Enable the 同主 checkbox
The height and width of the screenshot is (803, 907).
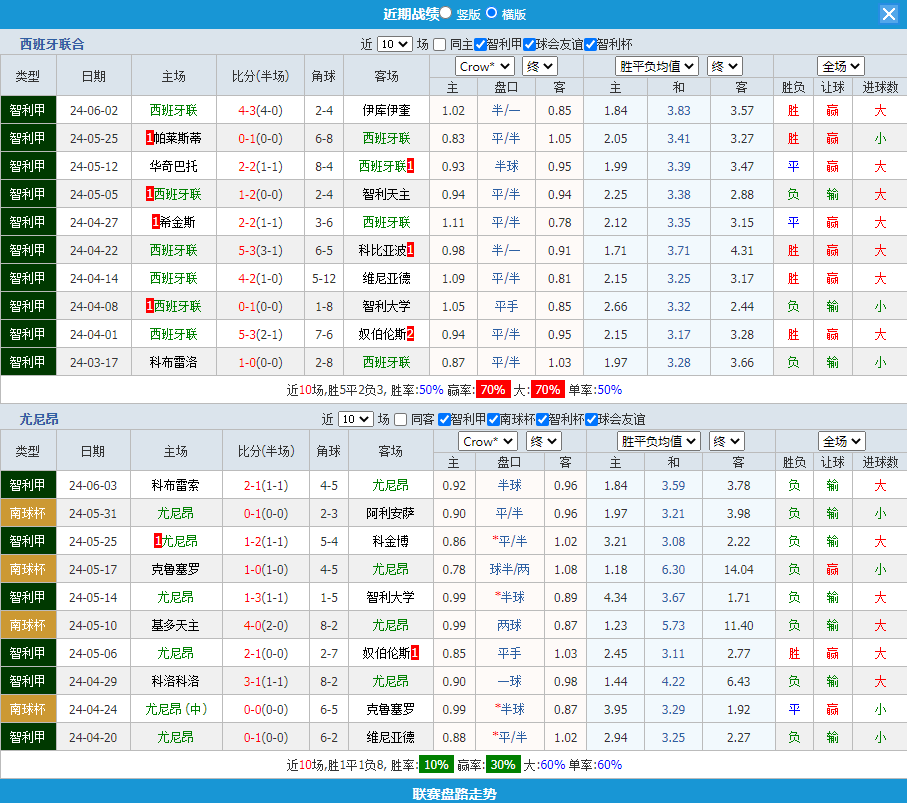(x=440, y=44)
